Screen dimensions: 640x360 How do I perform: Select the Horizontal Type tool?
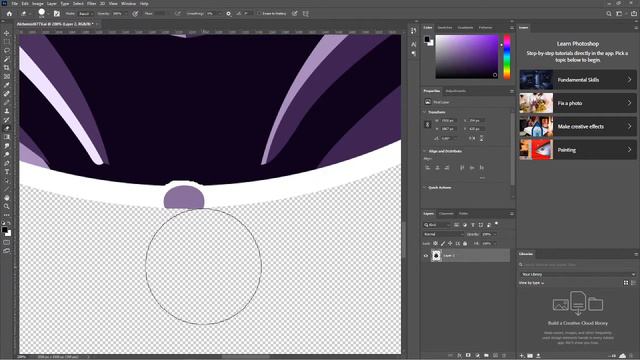click(7, 172)
